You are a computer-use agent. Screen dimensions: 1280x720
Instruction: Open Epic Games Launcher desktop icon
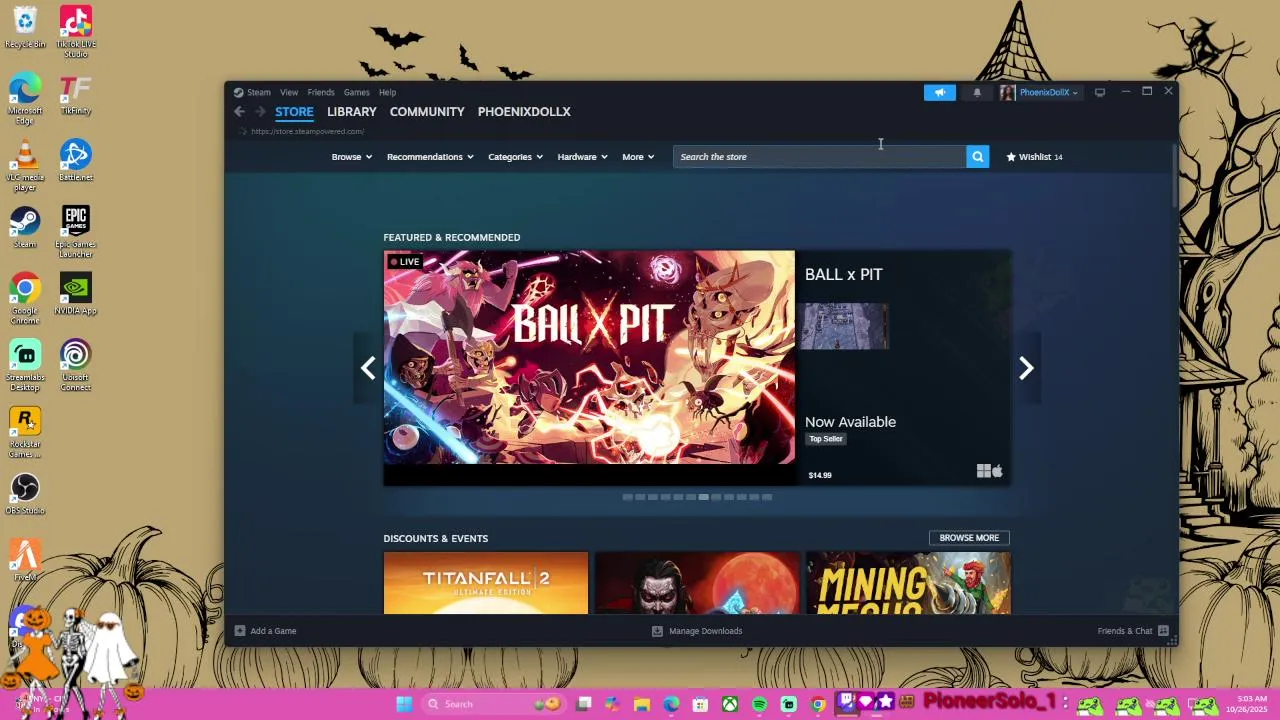point(76,231)
